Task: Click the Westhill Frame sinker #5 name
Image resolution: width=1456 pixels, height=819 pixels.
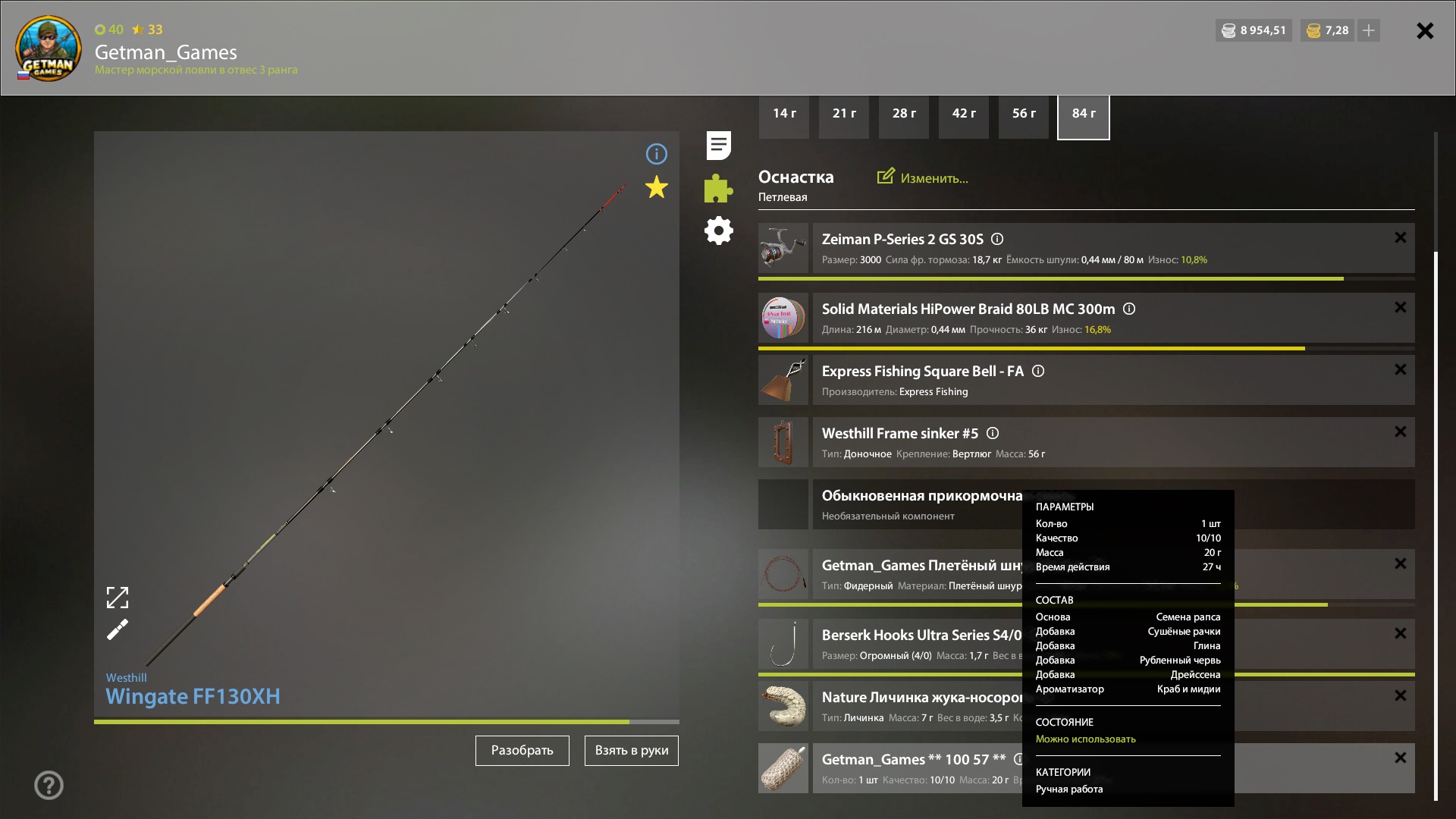Action: 900,433
